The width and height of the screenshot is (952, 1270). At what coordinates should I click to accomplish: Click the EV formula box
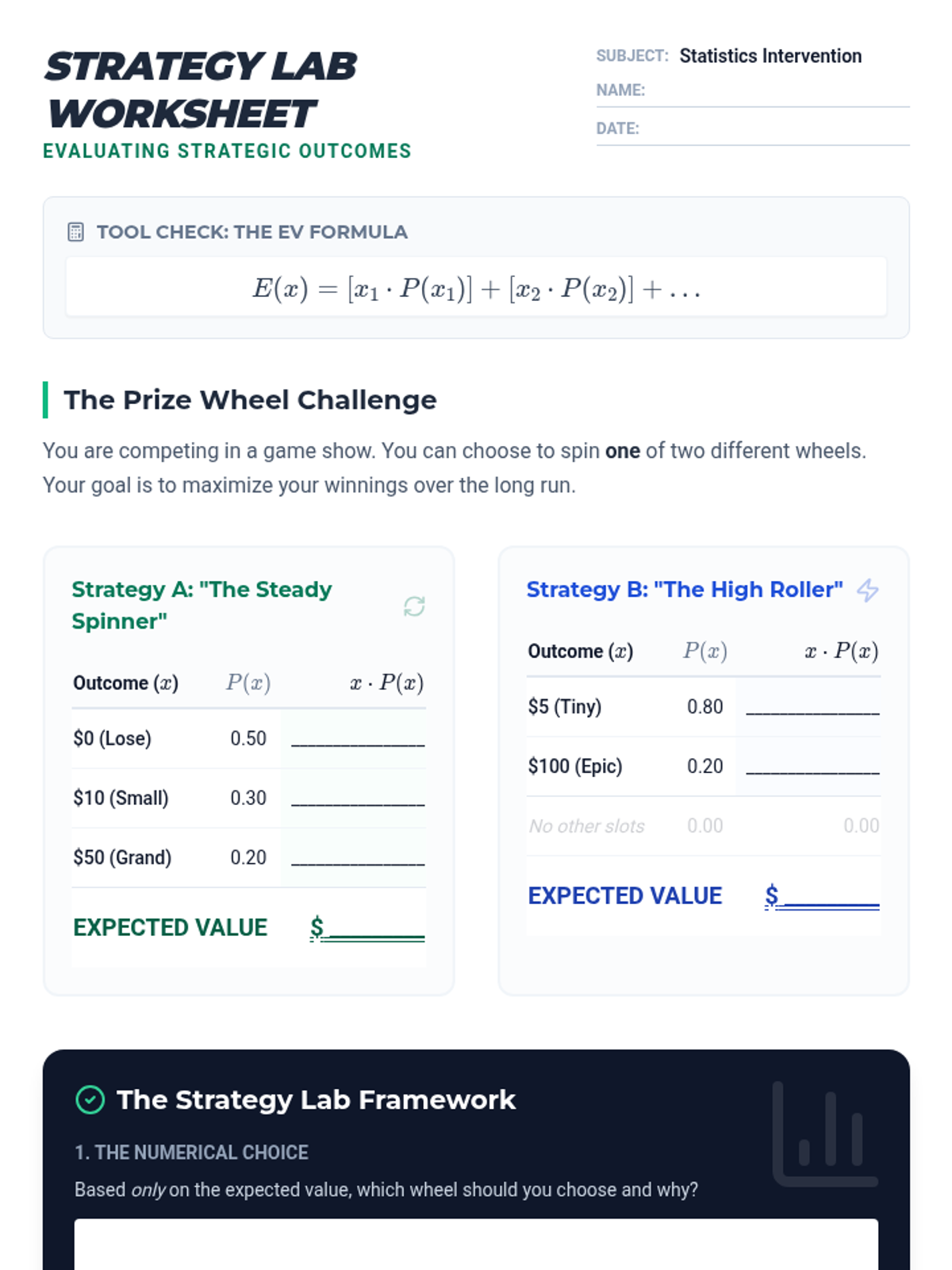click(x=476, y=287)
